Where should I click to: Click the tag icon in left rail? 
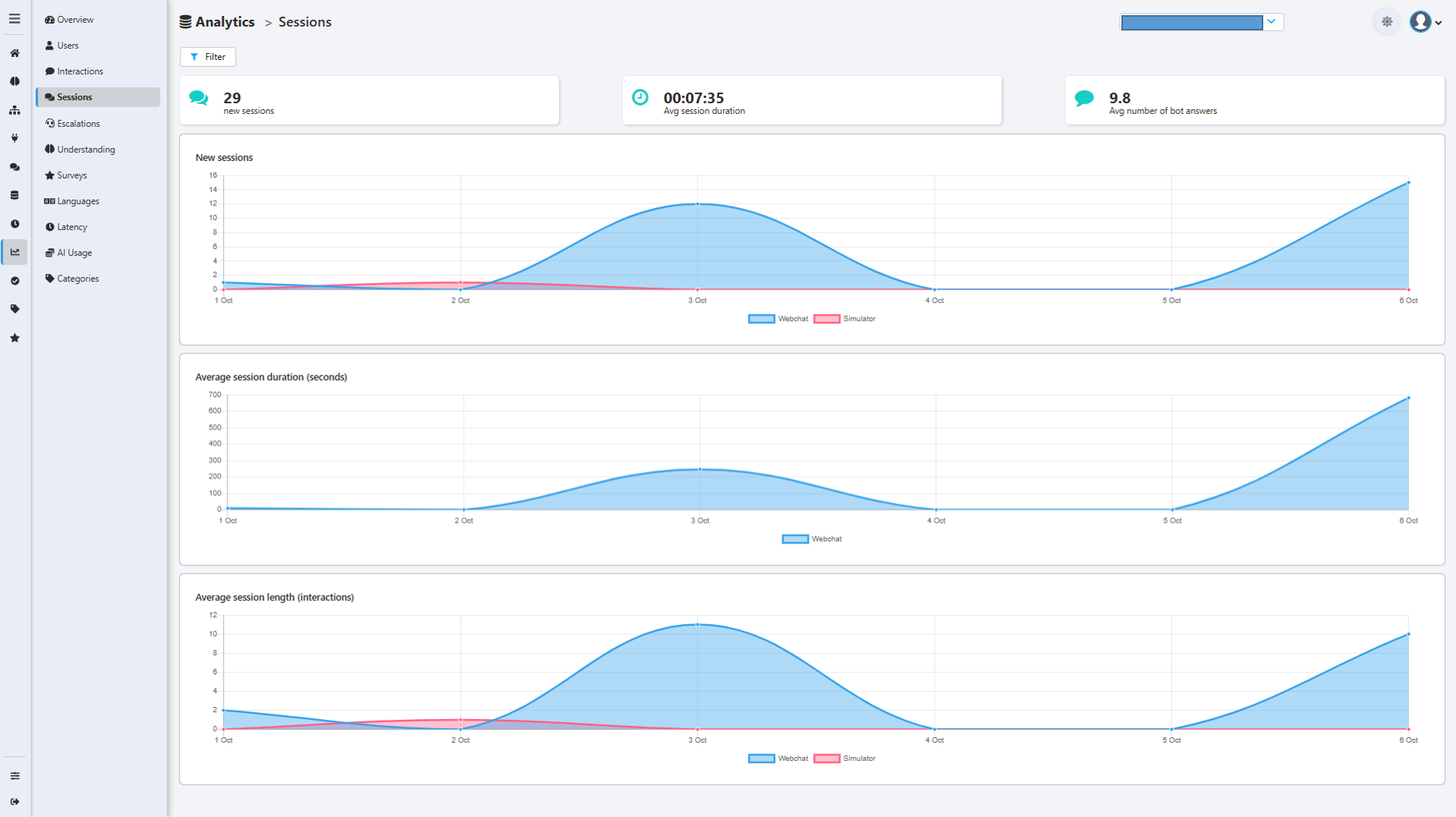(x=14, y=309)
